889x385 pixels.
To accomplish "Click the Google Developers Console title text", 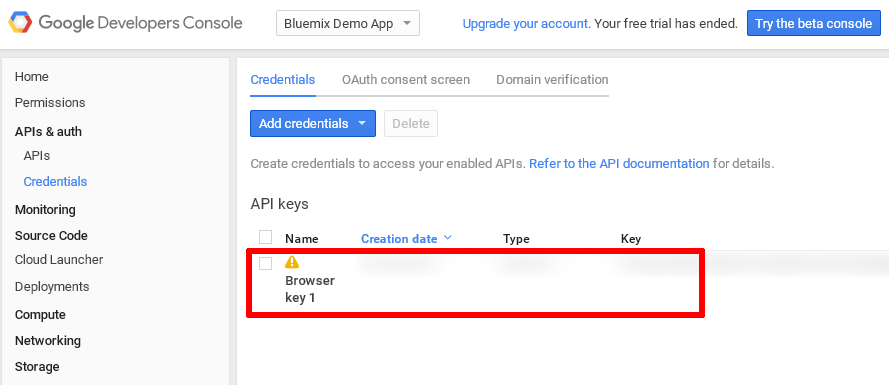I will 141,23.
